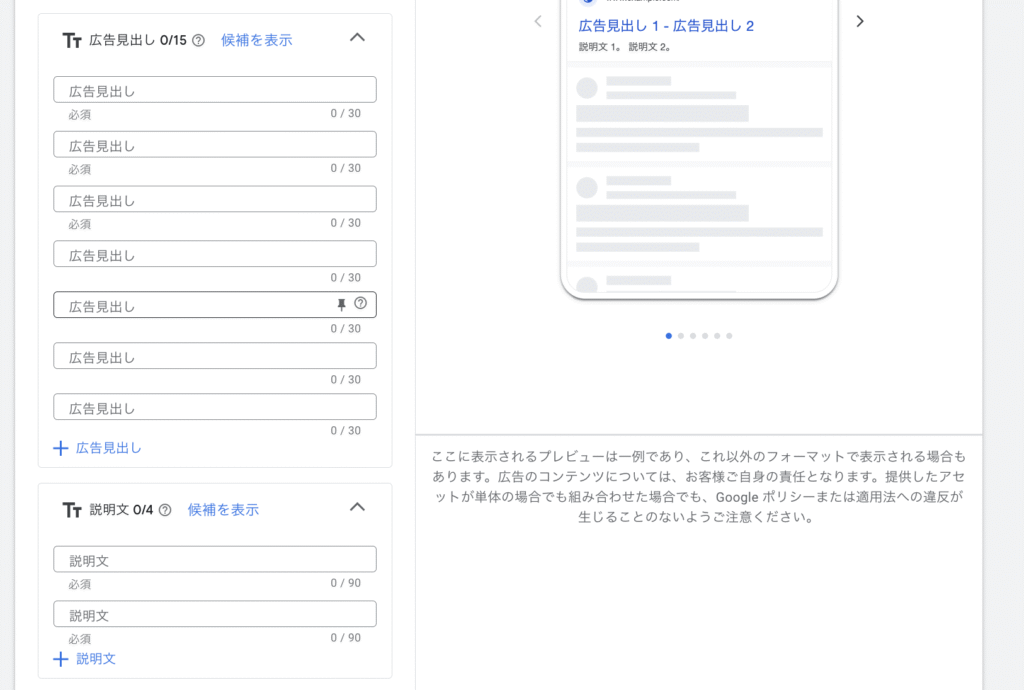1024x690 pixels.
Task: Click the pin icon in the fifth headline field
Action: click(x=341, y=304)
